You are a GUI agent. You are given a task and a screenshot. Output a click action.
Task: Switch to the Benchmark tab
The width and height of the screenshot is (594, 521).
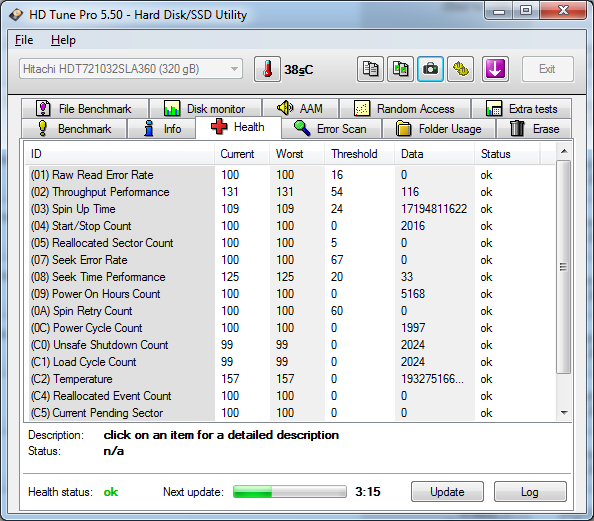coord(74,129)
